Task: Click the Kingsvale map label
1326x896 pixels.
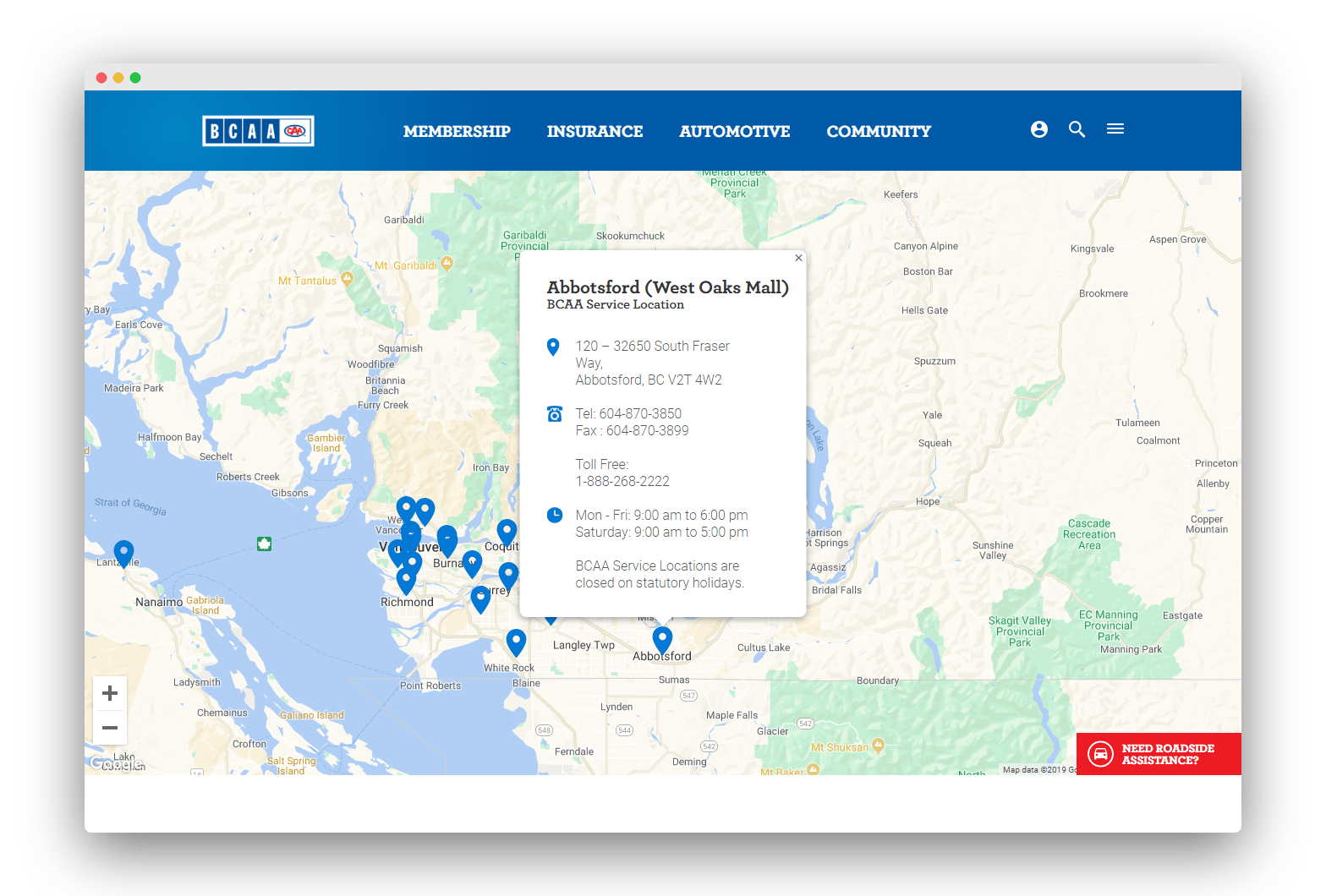Action: tap(1092, 249)
